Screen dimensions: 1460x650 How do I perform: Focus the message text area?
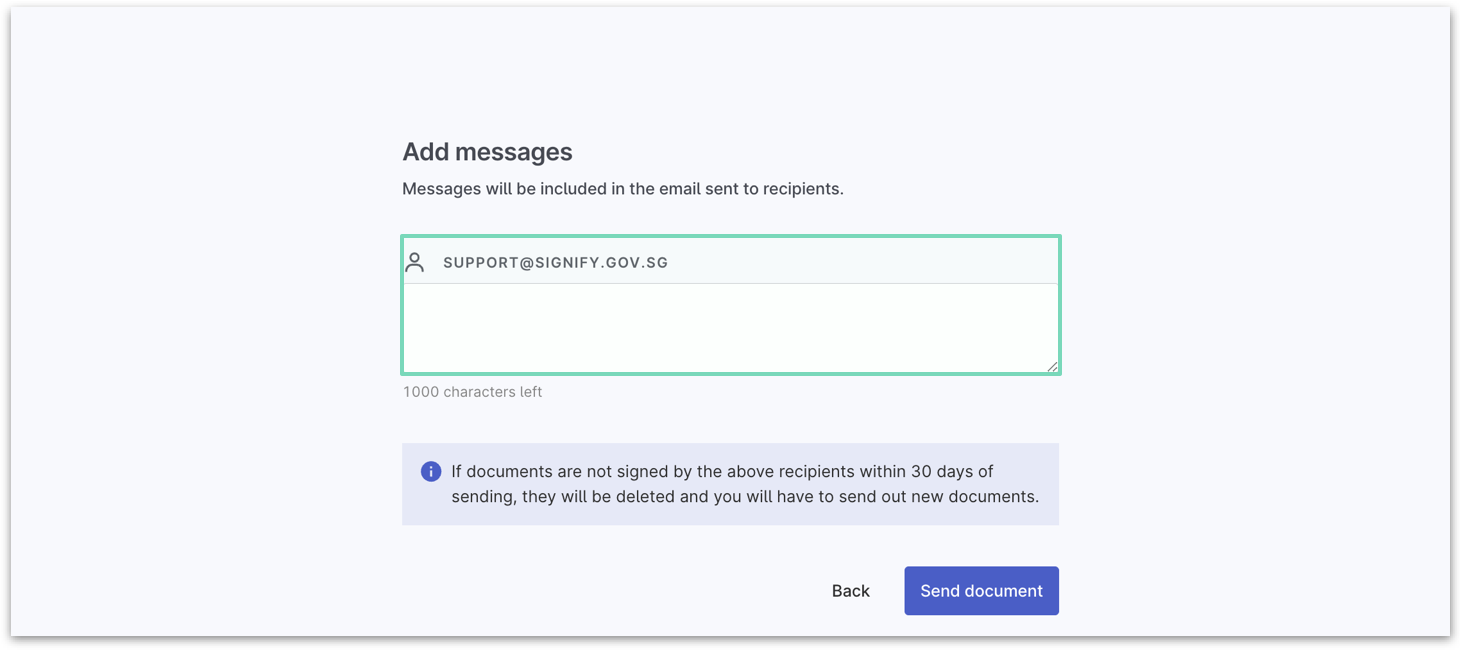(730, 327)
